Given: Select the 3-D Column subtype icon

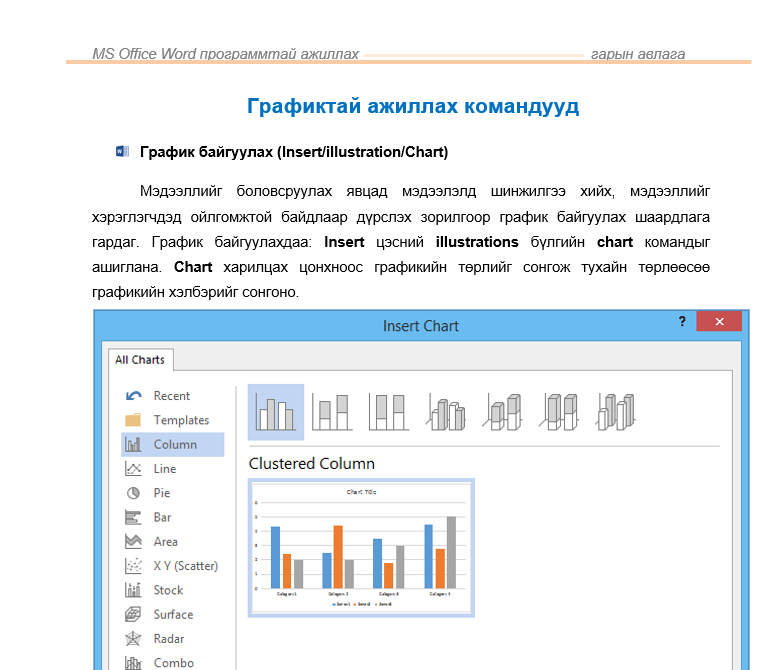Looking at the screenshot, I should click(616, 412).
